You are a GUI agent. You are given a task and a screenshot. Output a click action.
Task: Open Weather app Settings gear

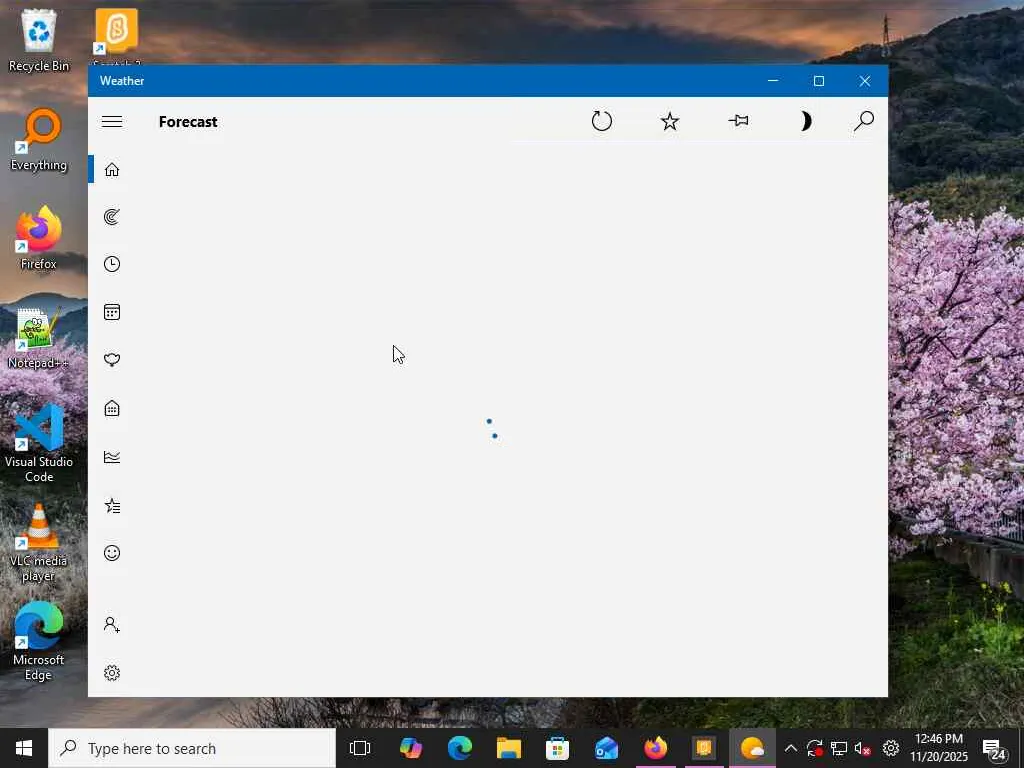(112, 673)
